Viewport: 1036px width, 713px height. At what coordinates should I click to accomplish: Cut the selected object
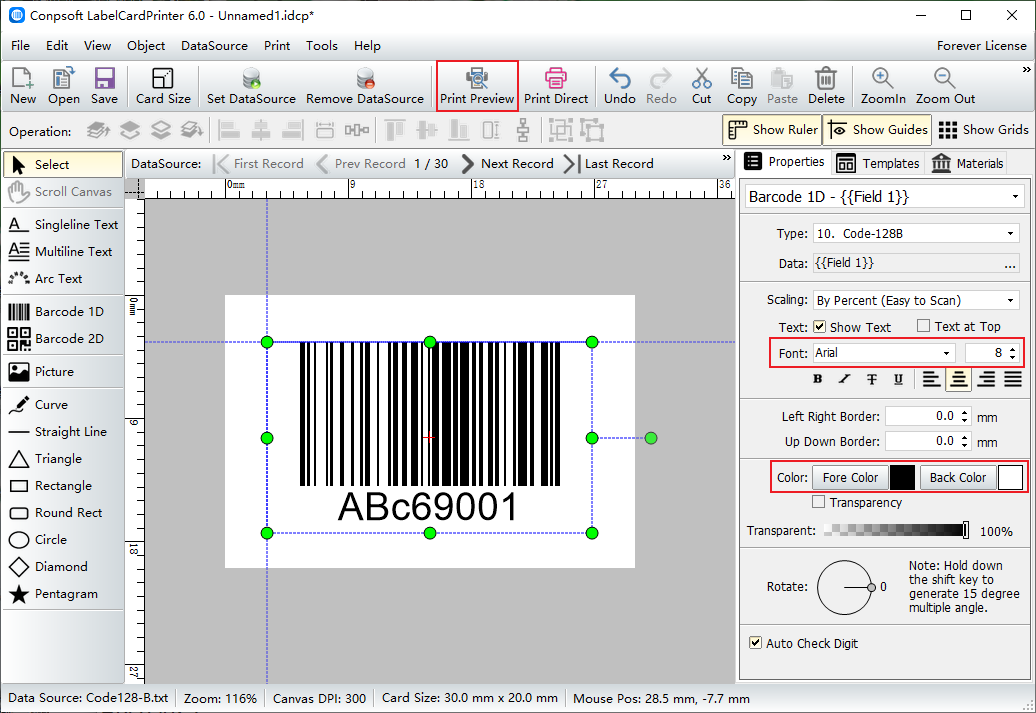(x=702, y=86)
